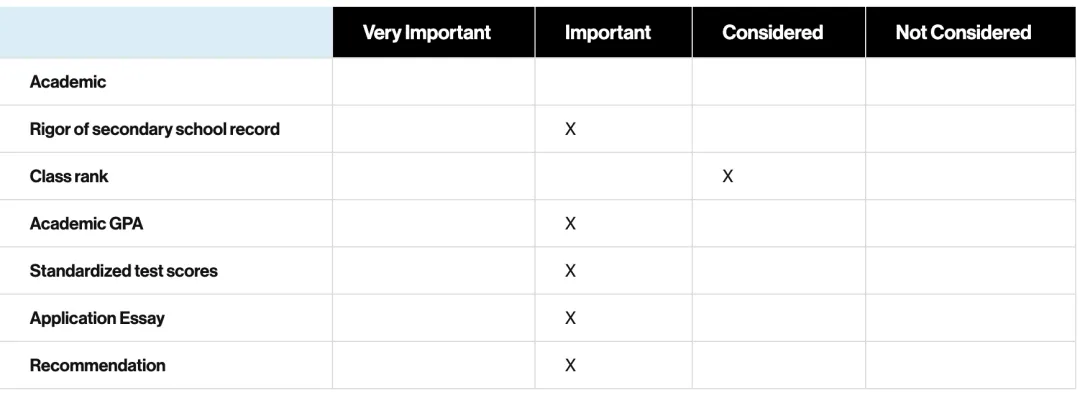Click the Academic section label
1080x398 pixels.
[x=68, y=82]
